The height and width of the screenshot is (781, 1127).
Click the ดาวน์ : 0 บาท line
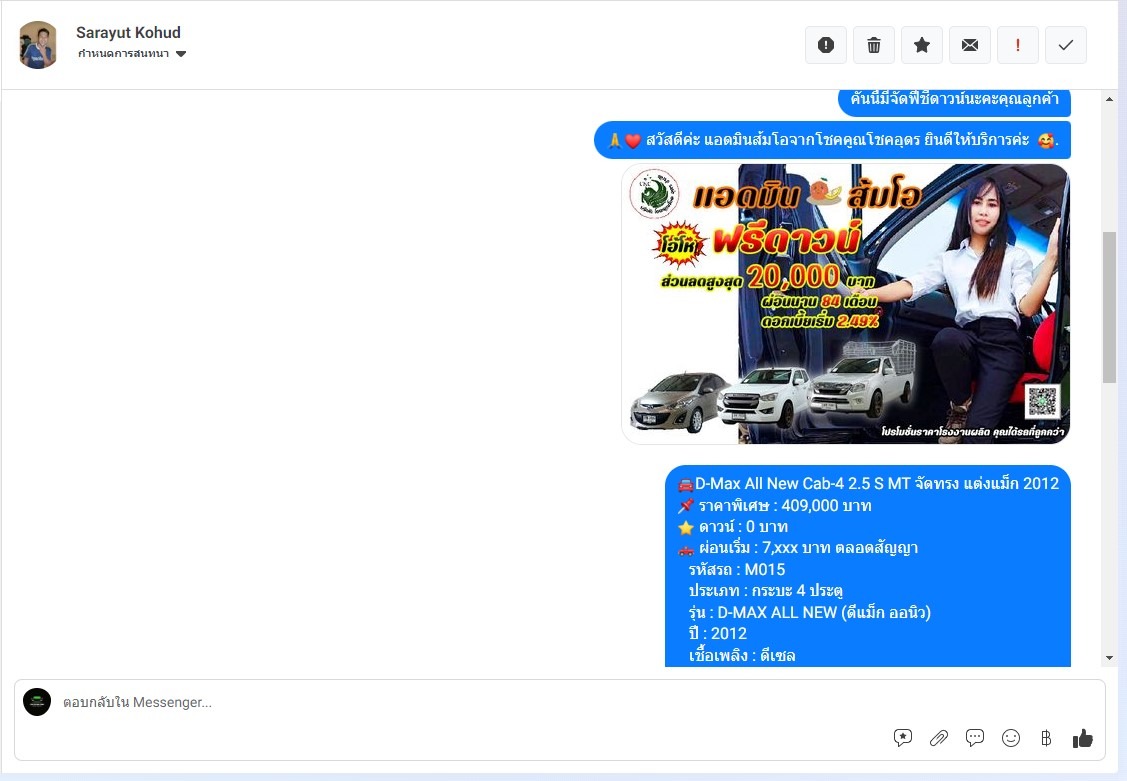(x=732, y=527)
